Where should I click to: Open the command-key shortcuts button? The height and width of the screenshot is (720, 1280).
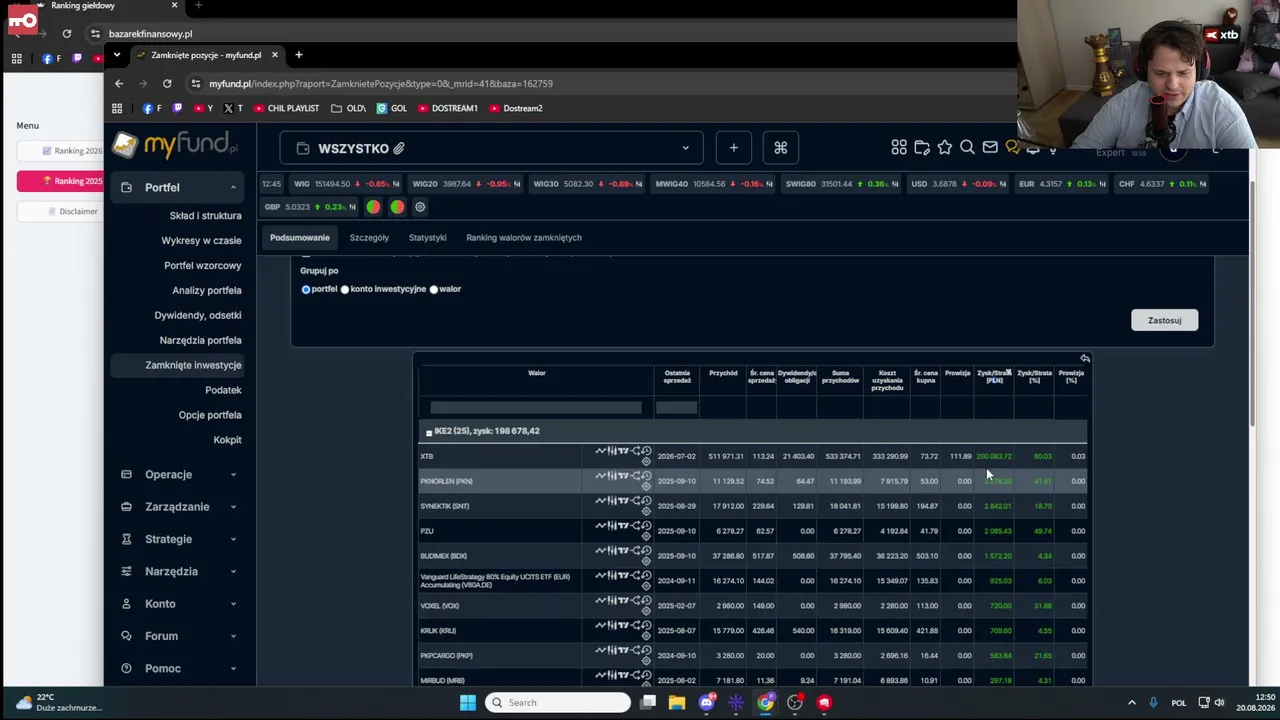tap(781, 148)
